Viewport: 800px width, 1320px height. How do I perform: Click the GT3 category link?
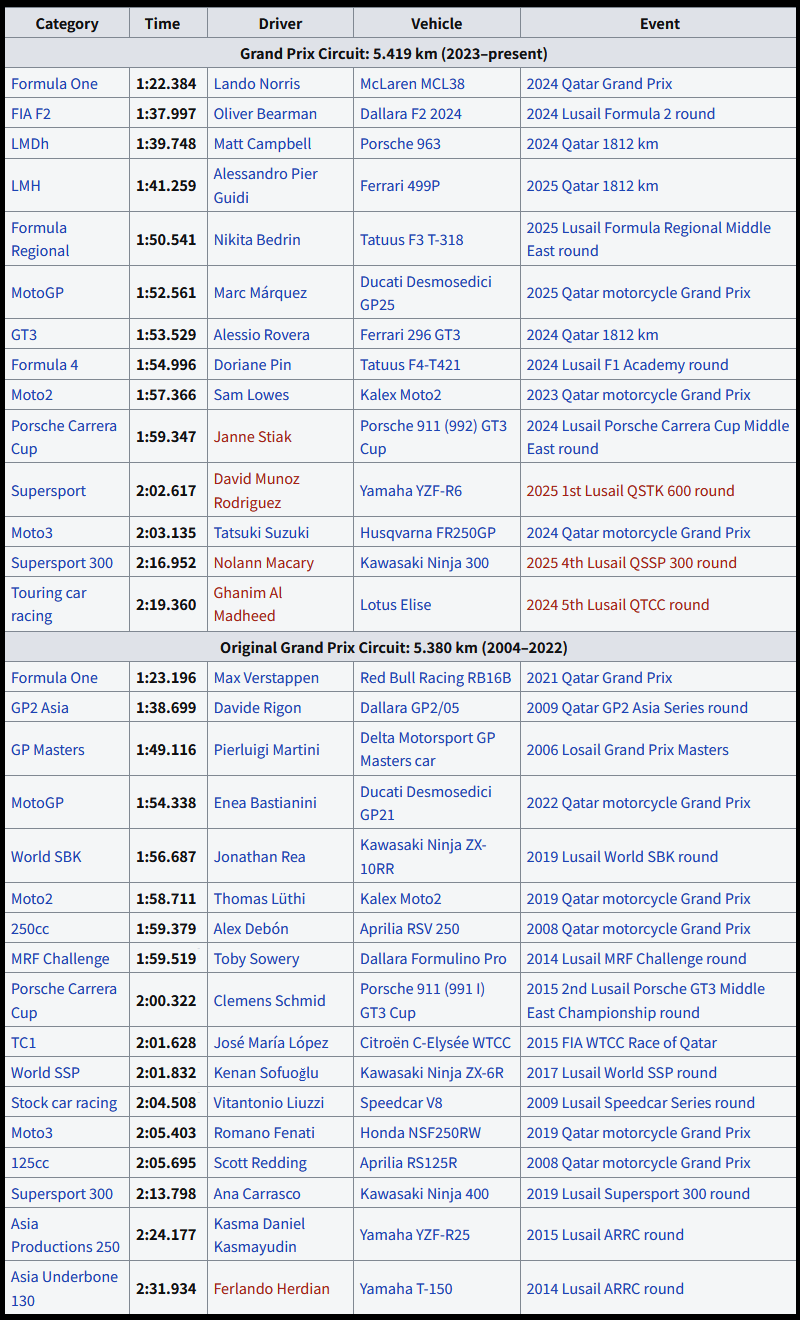pos(24,335)
